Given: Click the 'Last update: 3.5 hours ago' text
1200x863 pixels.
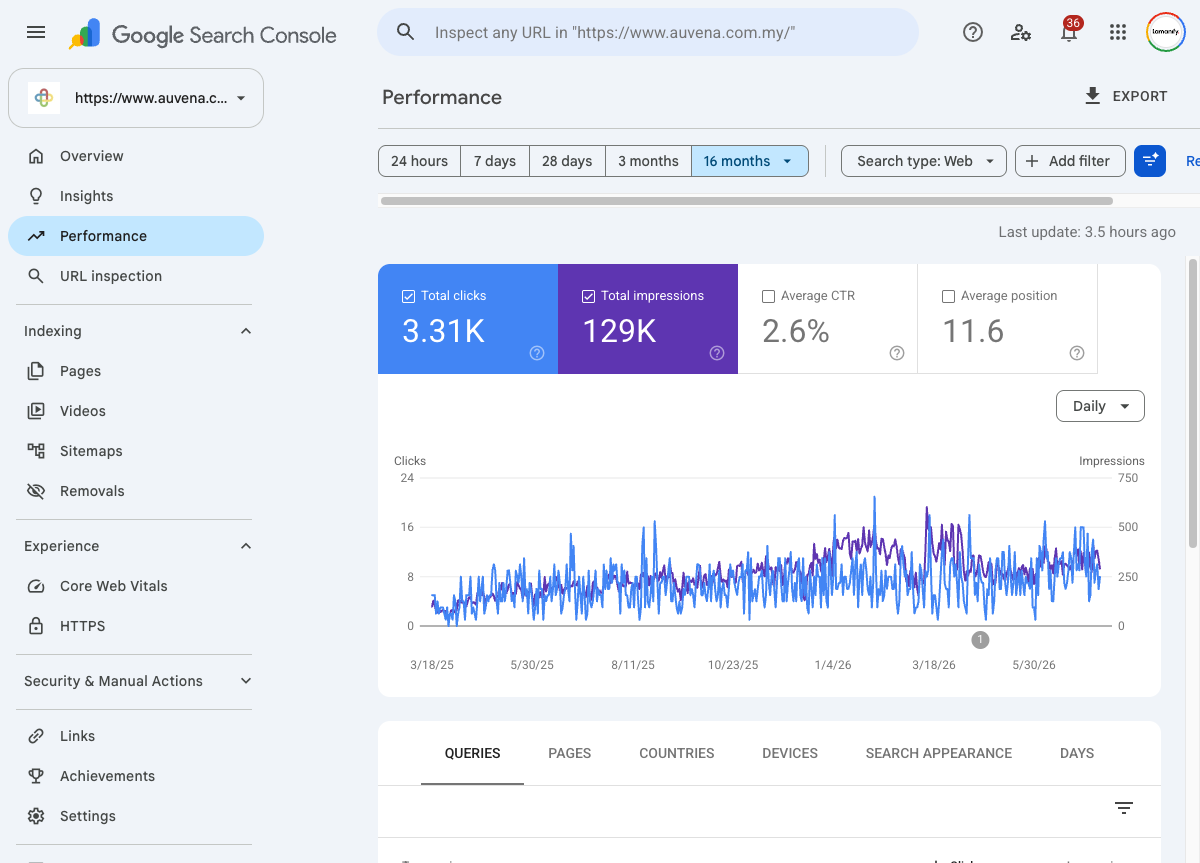Looking at the screenshot, I should (x=1087, y=232).
